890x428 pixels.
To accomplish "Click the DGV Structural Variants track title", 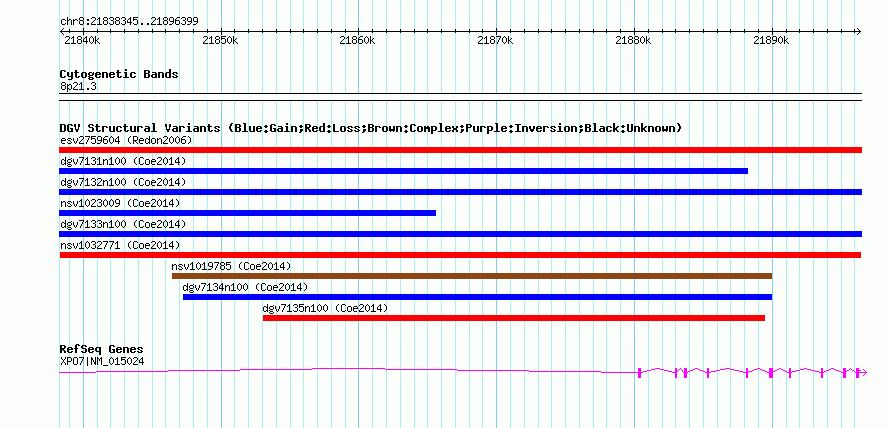I will click(x=371, y=128).
